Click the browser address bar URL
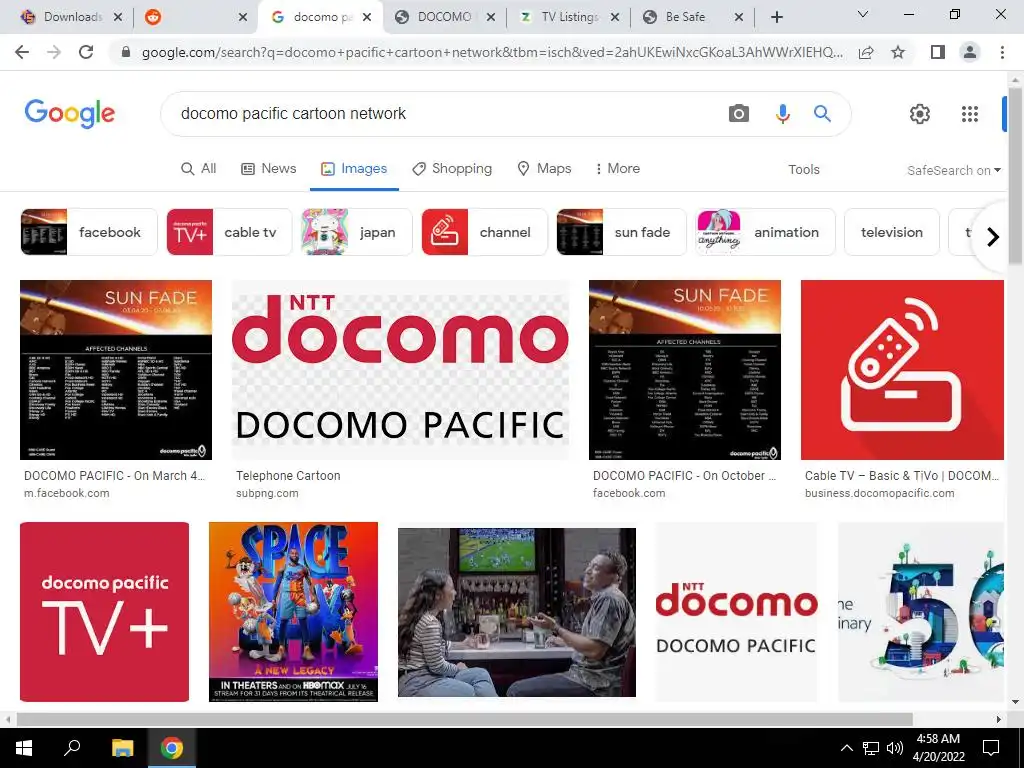Viewport: 1024px width, 768px height. pos(492,52)
